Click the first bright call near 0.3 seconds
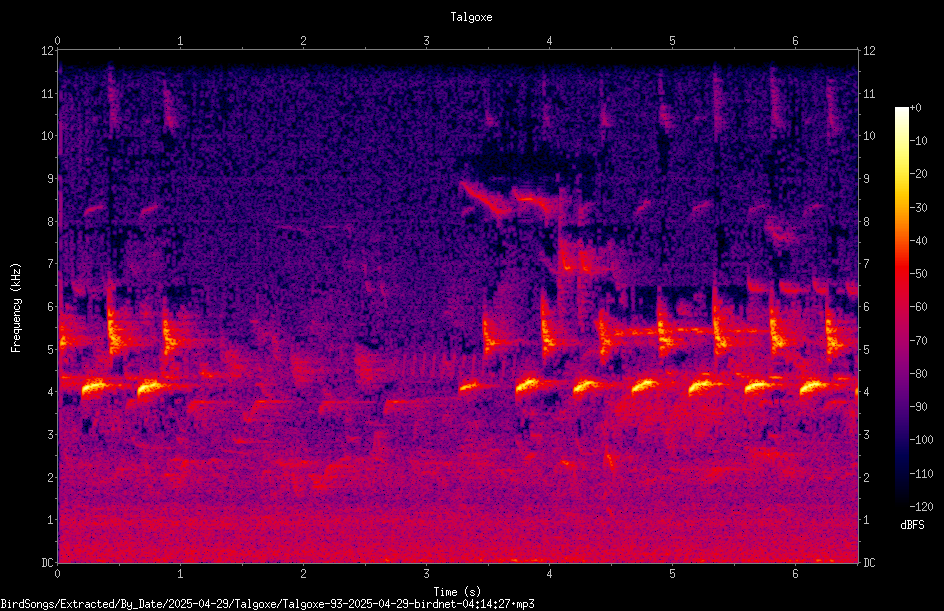The height and width of the screenshot is (611, 944). pos(94,387)
